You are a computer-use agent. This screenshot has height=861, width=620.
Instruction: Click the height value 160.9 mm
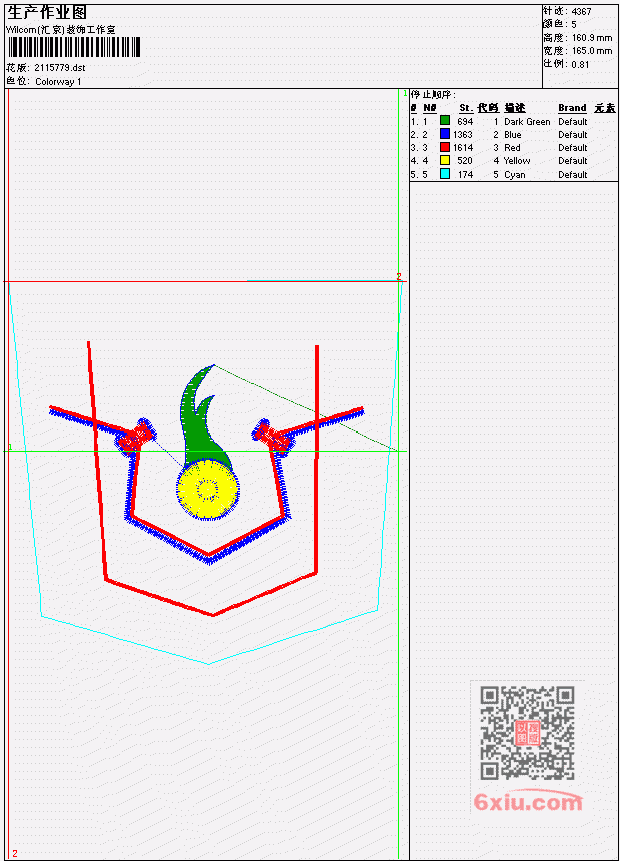point(592,38)
